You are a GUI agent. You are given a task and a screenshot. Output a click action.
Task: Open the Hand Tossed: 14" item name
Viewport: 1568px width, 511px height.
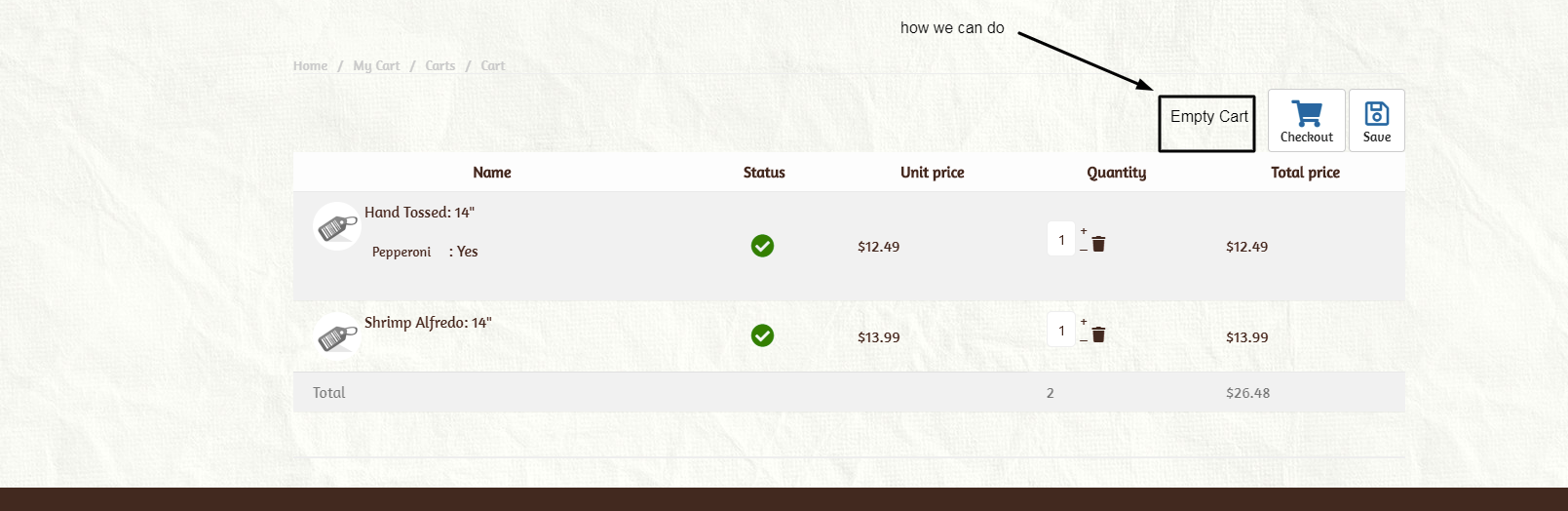point(419,213)
